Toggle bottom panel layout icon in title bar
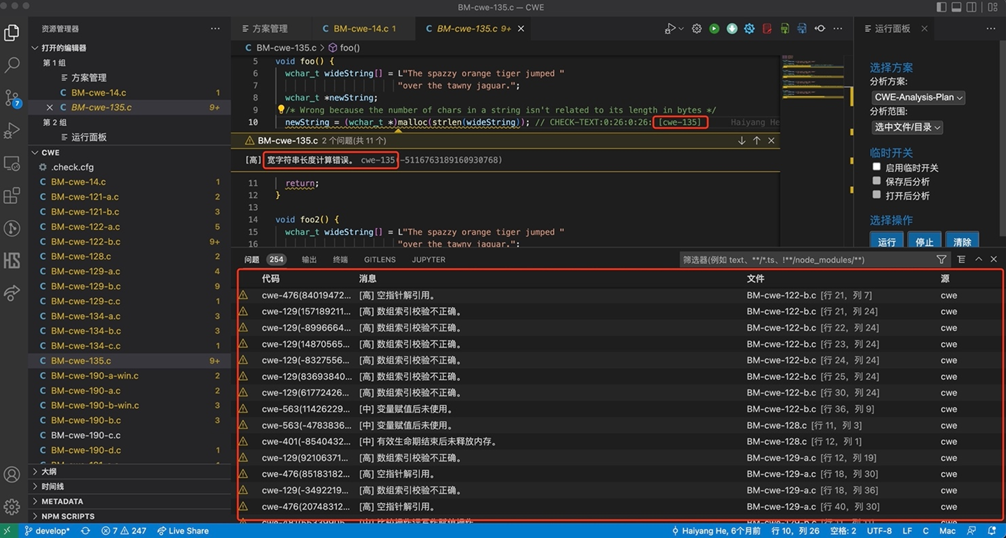This screenshot has height=538, width=1006. click(956, 7)
